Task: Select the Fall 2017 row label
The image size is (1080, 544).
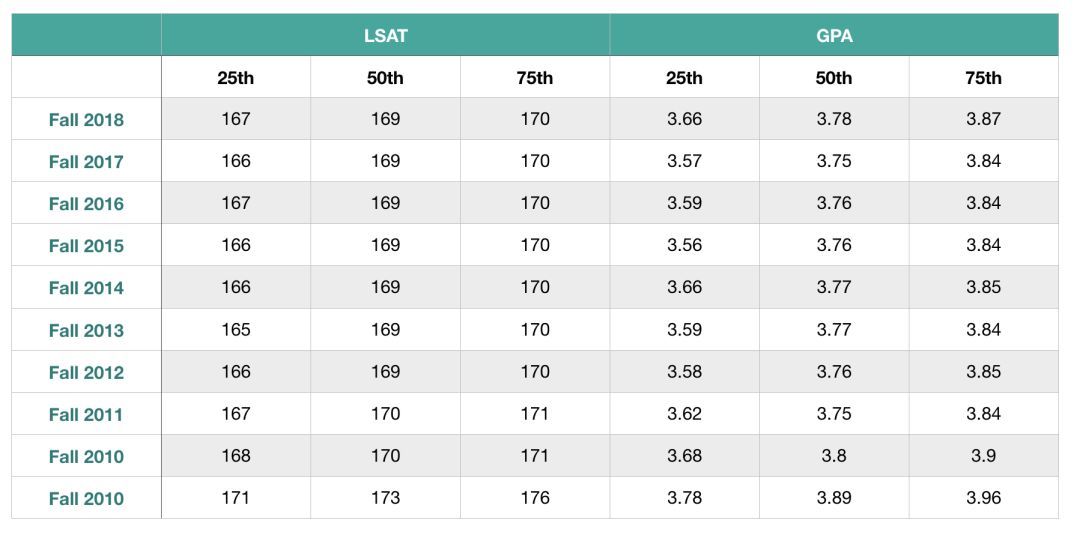Action: 86,162
